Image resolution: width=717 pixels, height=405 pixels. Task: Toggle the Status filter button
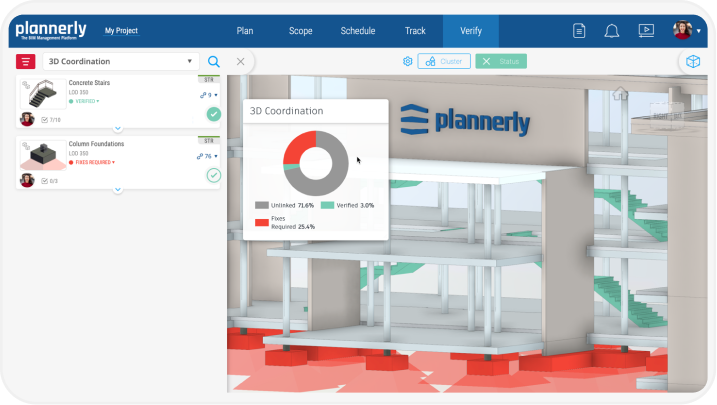501,61
